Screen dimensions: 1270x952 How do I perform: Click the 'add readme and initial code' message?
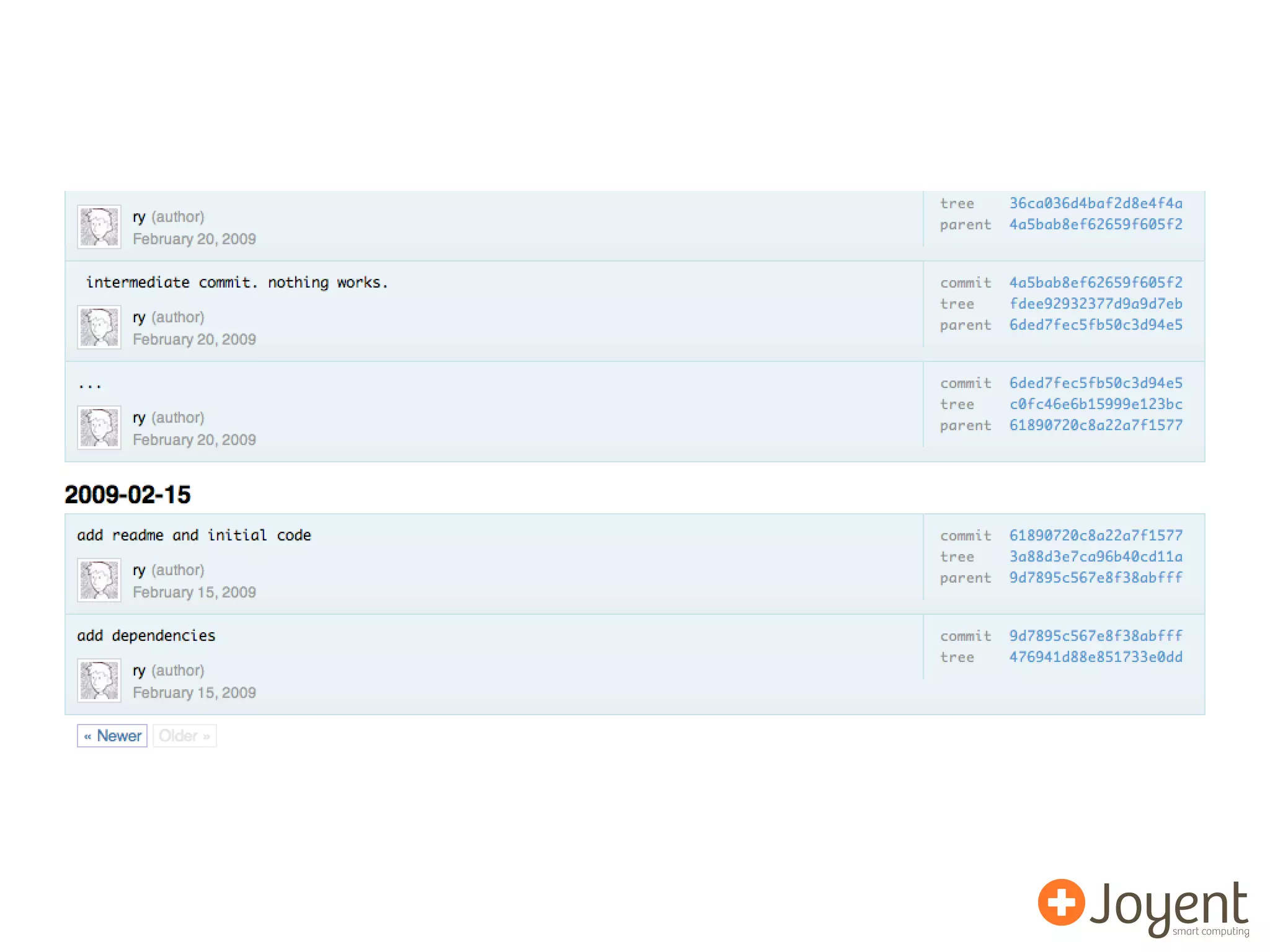coord(194,535)
